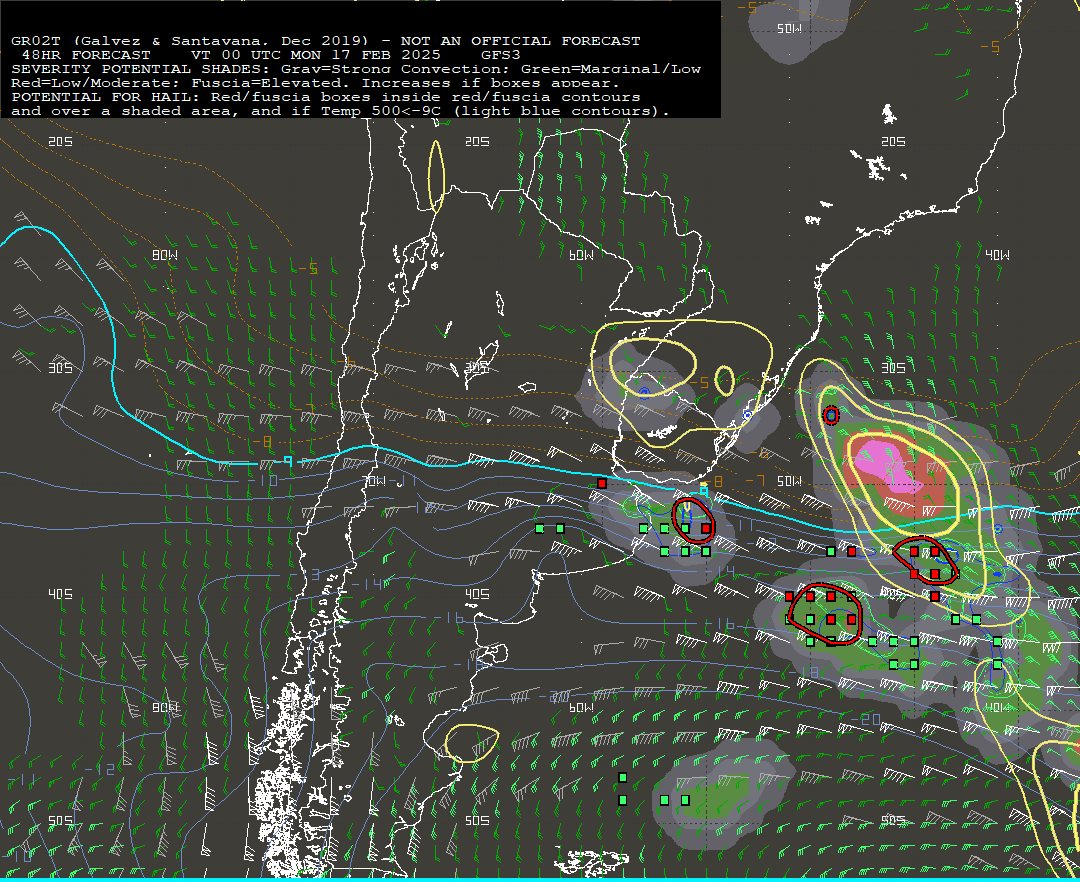Image resolution: width=1080 pixels, height=882 pixels.
Task: Click the red box inside the smallest red contour
Action: [706, 528]
